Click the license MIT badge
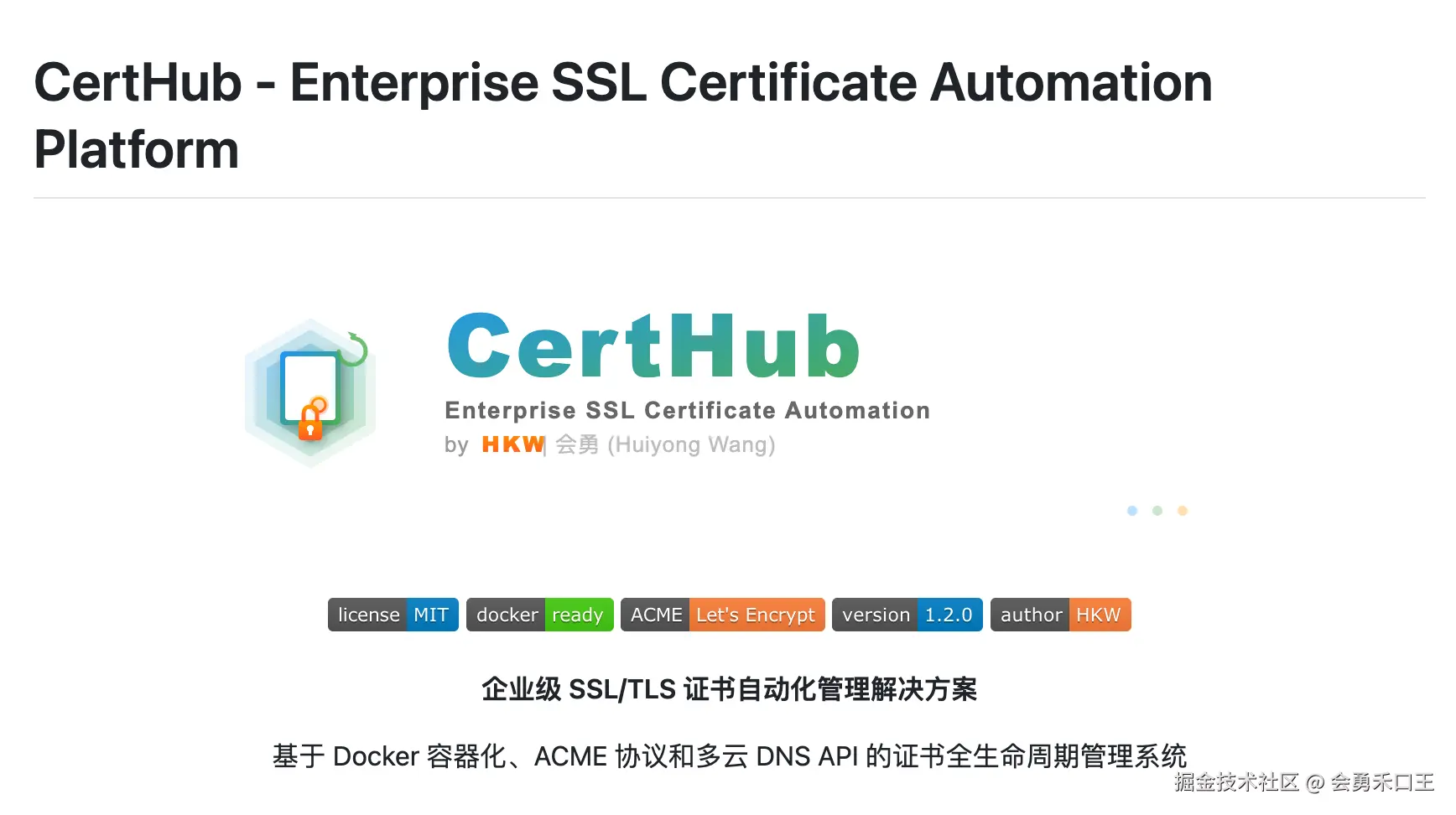Image resolution: width=1456 pixels, height=815 pixels. click(393, 615)
